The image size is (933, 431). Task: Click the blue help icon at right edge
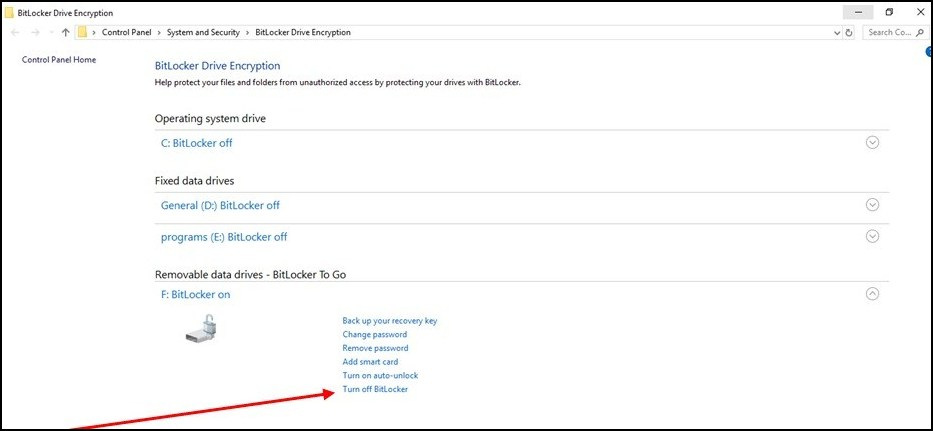tap(929, 52)
